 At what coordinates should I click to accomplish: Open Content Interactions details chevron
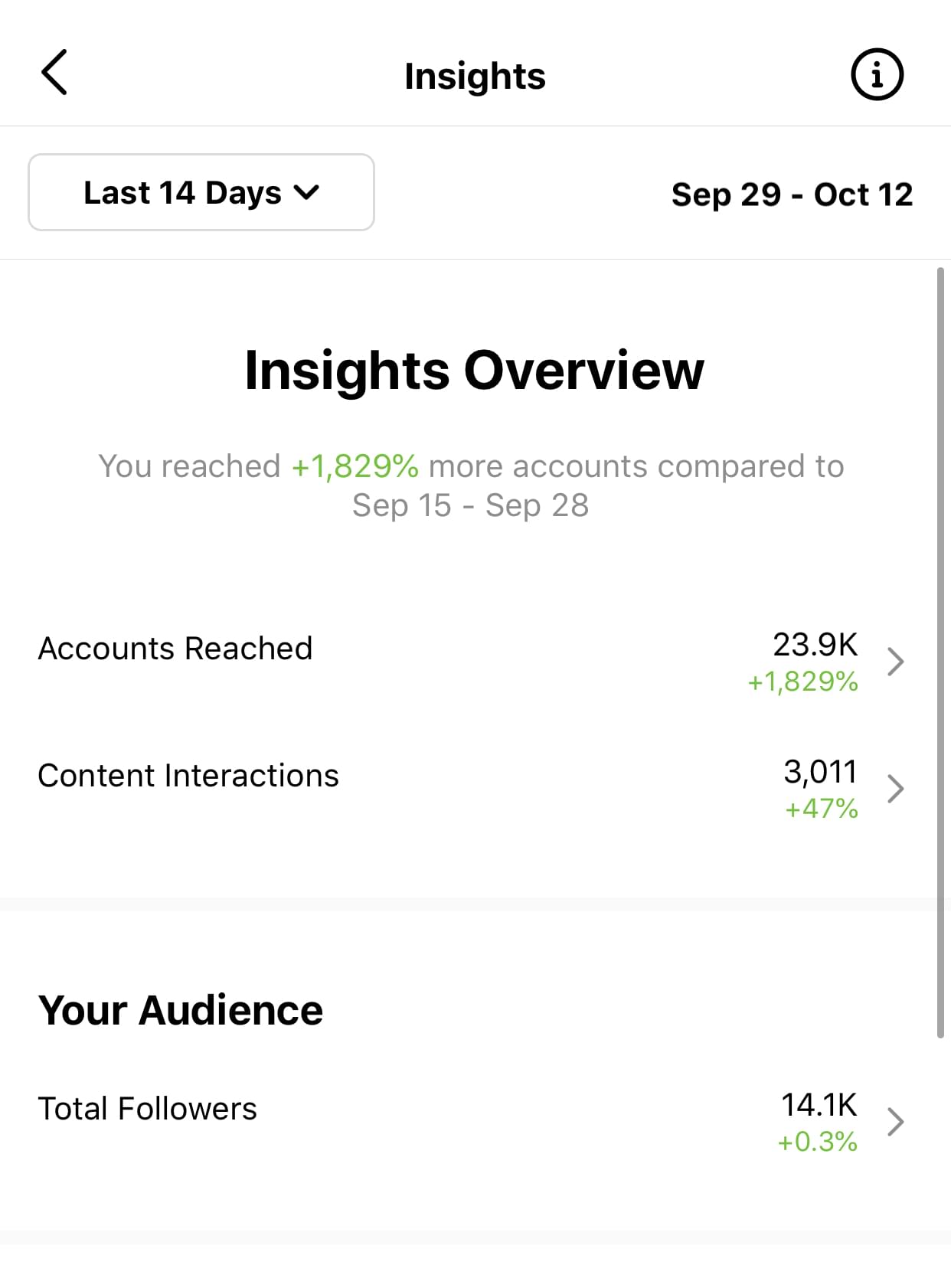click(x=895, y=789)
